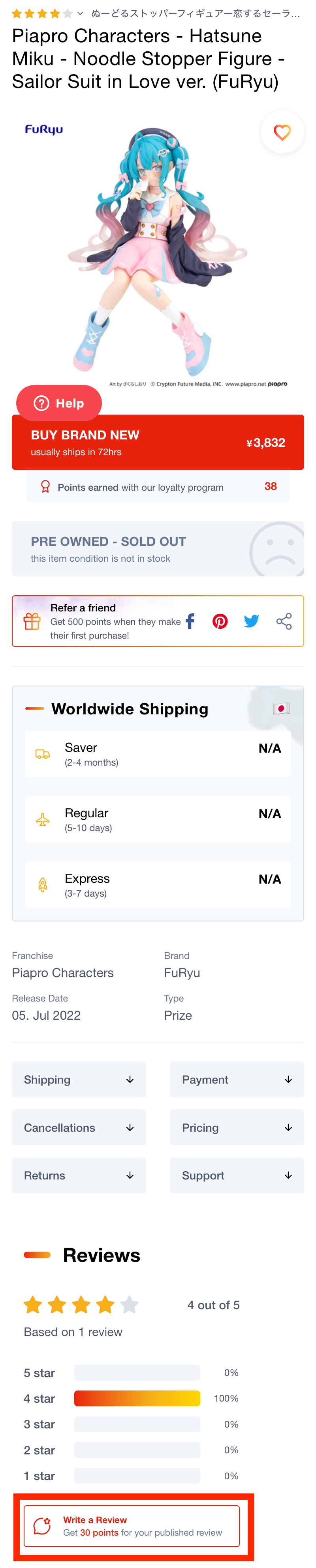This screenshot has height=1568, width=316.
Task: Expand the Returns section
Action: click(x=79, y=1176)
